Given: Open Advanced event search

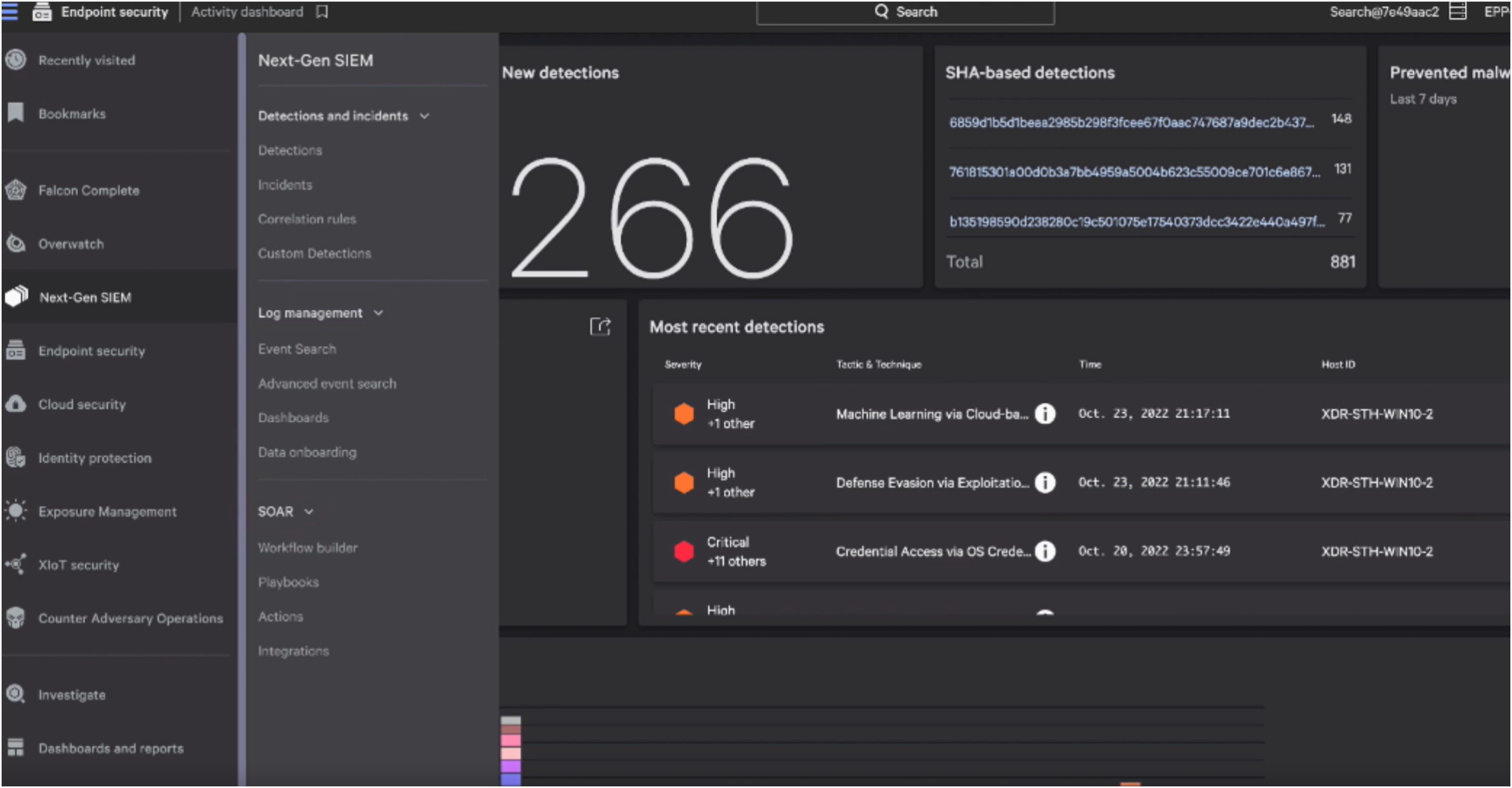Looking at the screenshot, I should coord(327,384).
